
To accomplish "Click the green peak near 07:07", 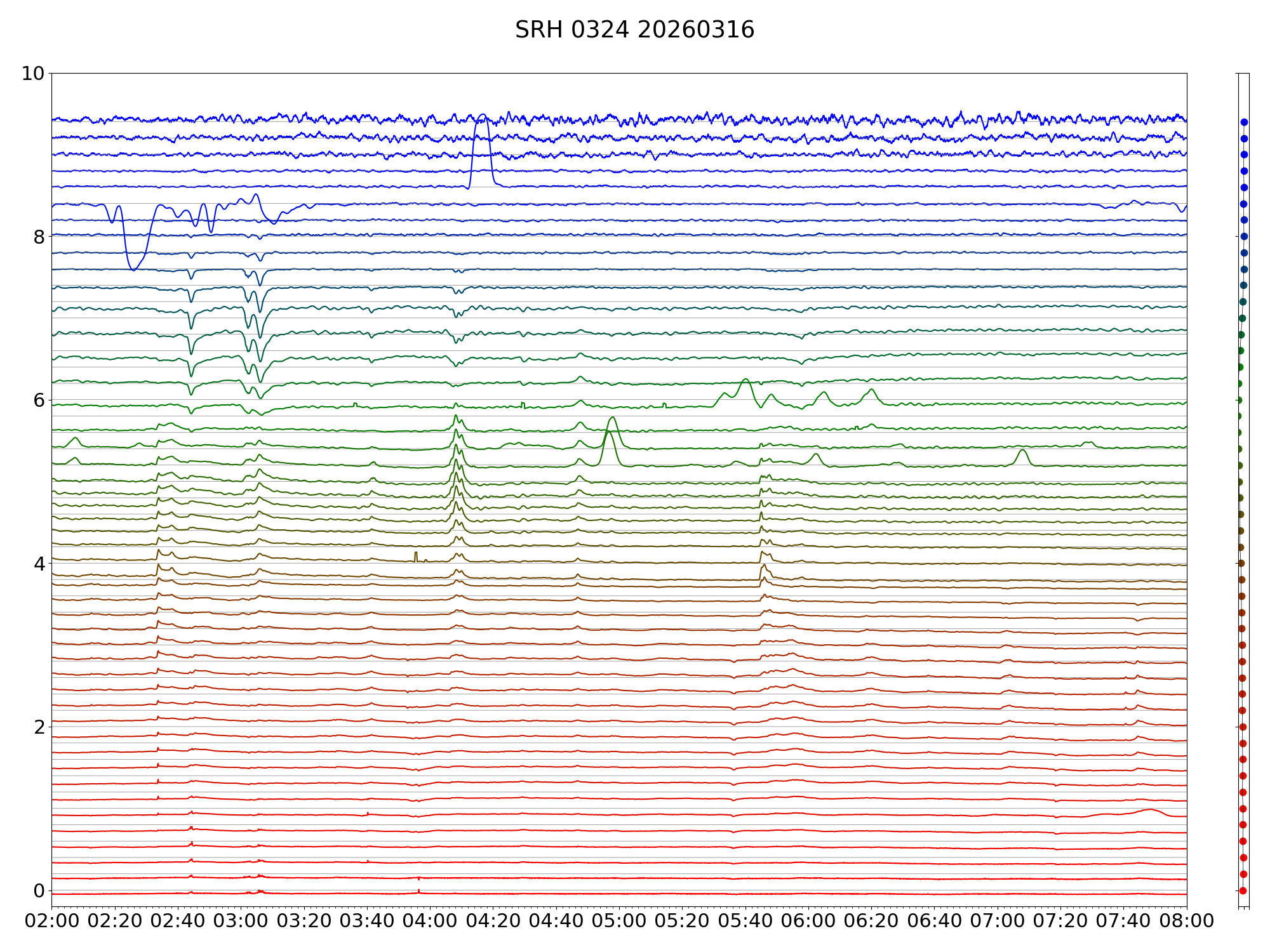I will click(x=1022, y=451).
